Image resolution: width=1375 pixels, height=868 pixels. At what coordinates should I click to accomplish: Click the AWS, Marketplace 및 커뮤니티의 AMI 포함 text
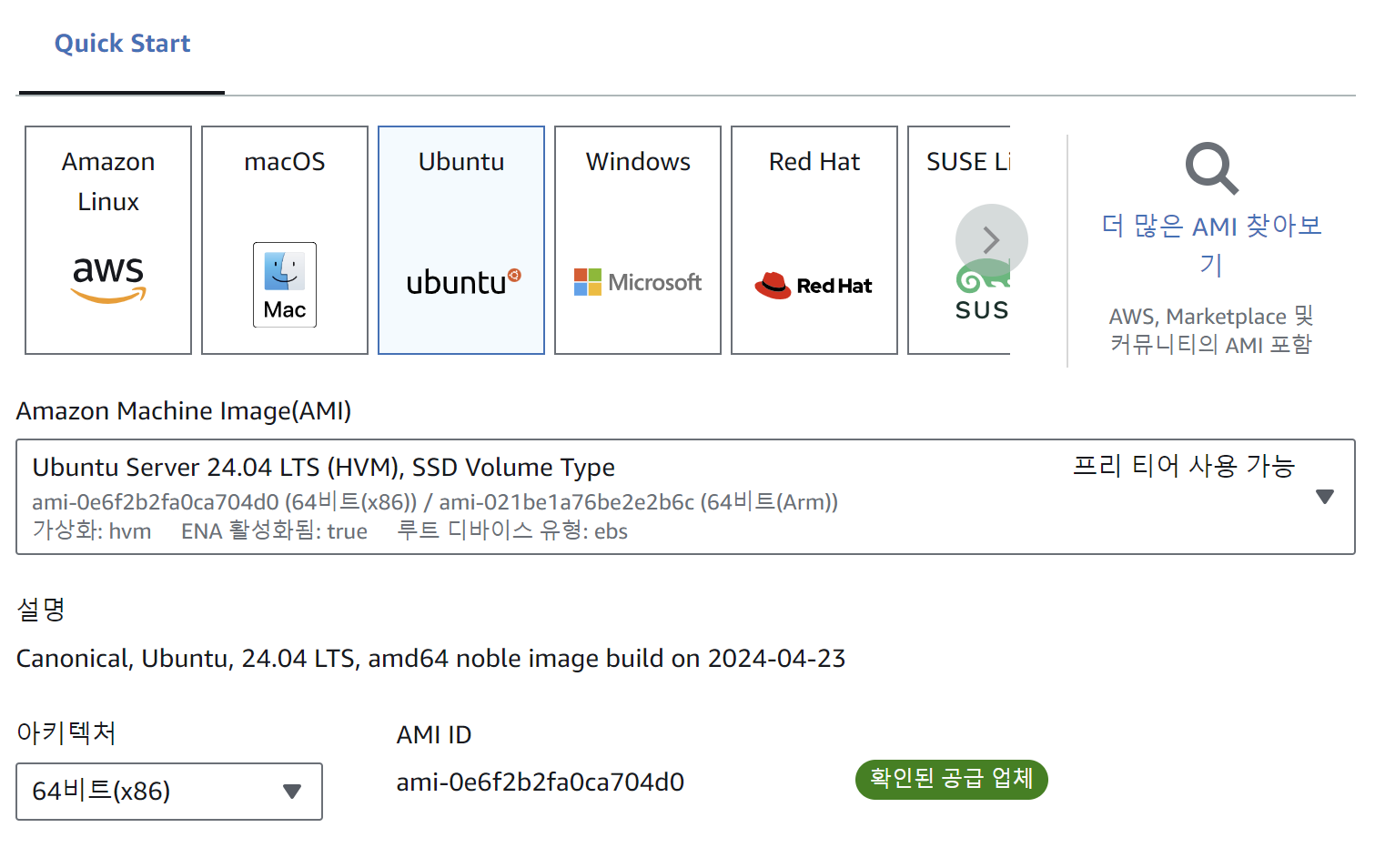pyautogui.click(x=1211, y=330)
